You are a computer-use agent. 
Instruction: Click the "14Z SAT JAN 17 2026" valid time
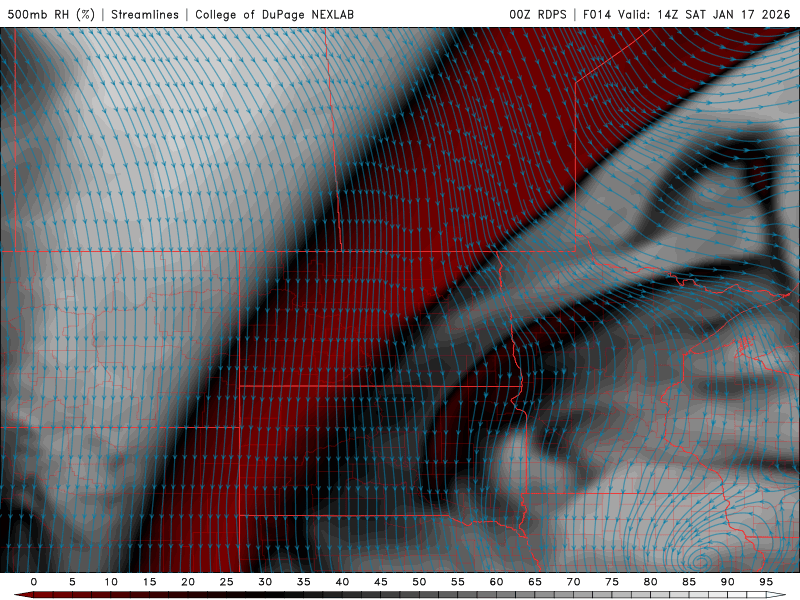(723, 14)
